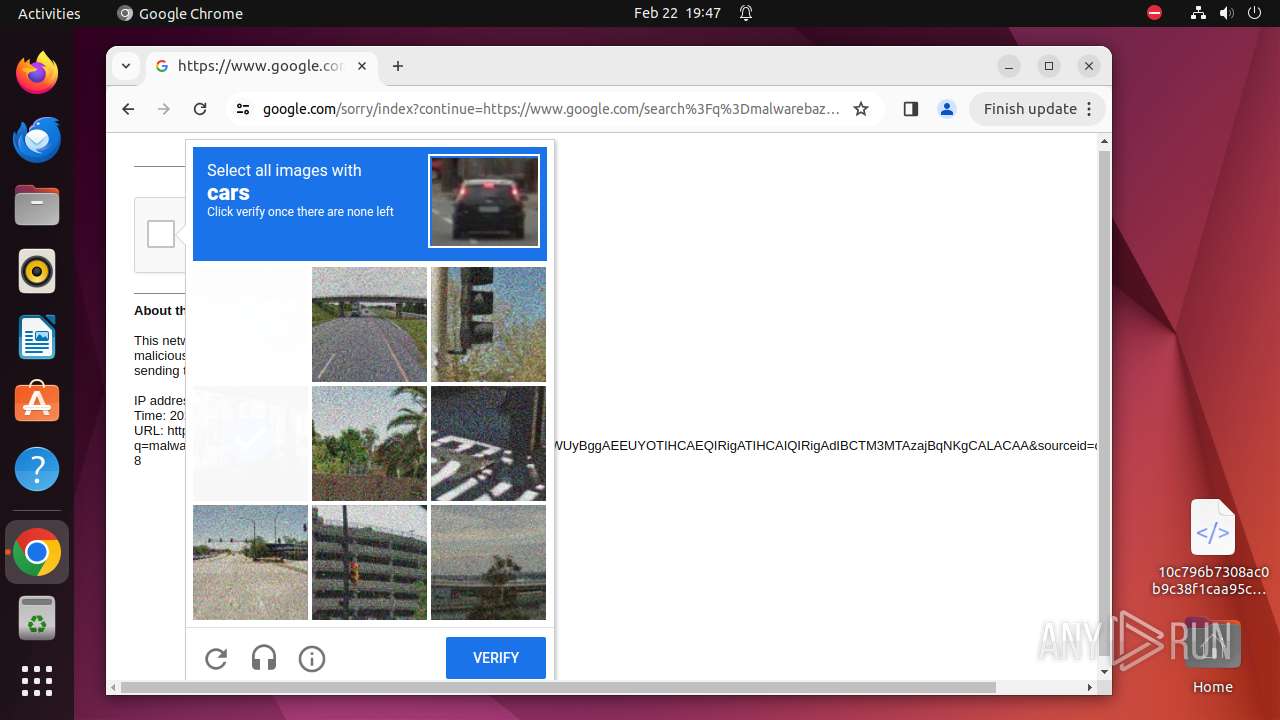
Task: Reload the current page
Action: [x=200, y=109]
